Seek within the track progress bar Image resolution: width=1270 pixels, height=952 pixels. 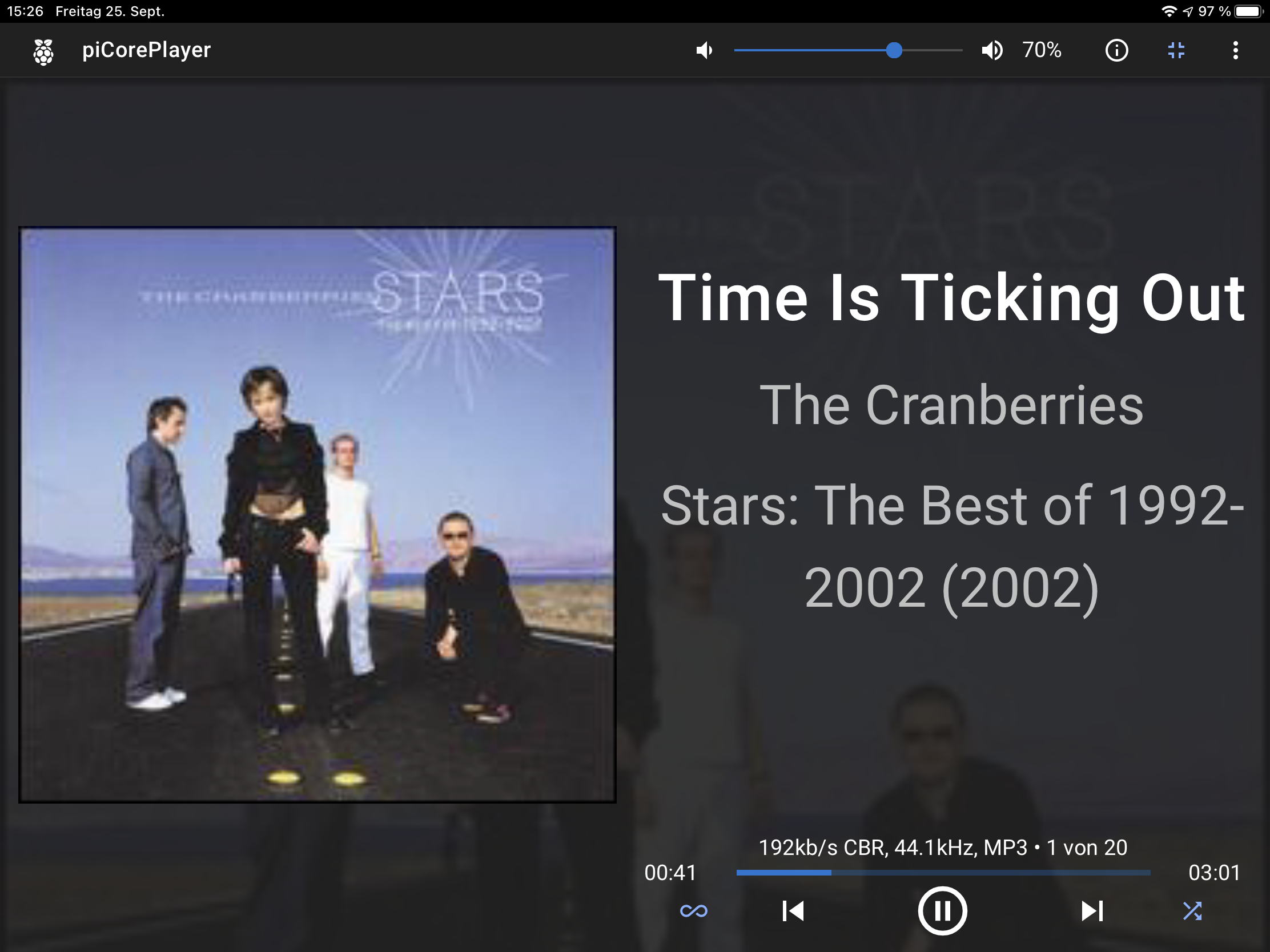943,872
